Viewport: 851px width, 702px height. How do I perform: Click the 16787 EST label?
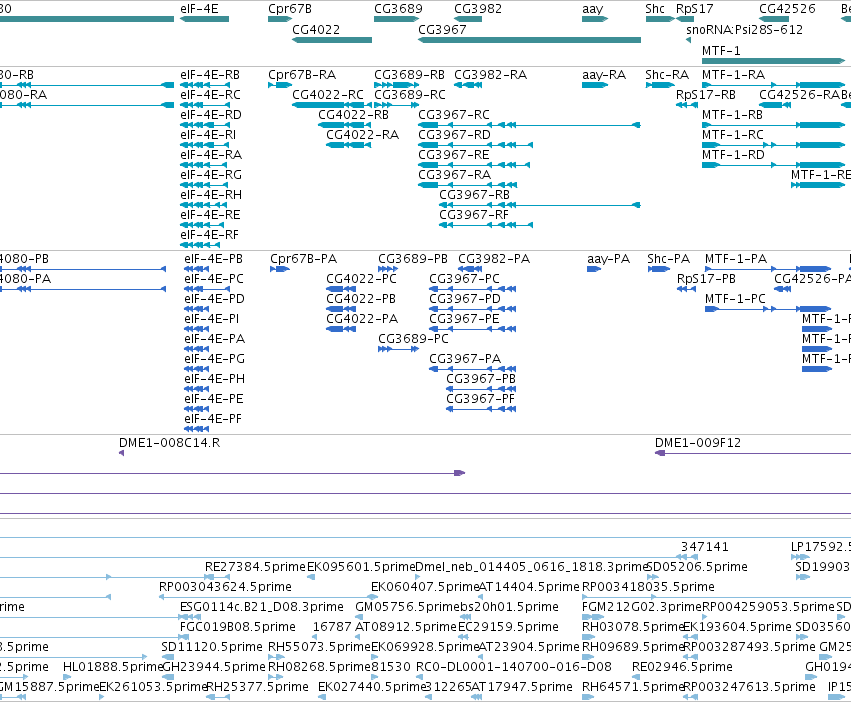tap(332, 627)
